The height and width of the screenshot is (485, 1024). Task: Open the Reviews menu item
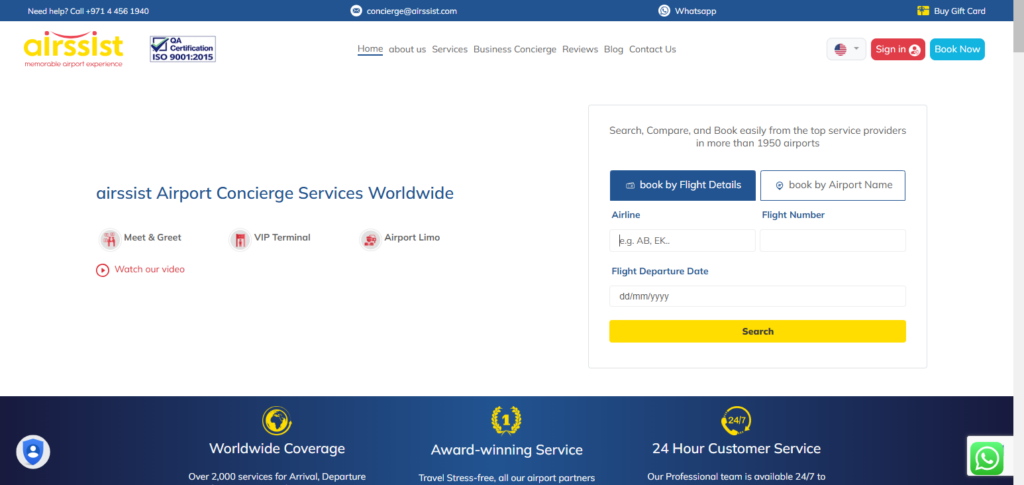(x=580, y=50)
